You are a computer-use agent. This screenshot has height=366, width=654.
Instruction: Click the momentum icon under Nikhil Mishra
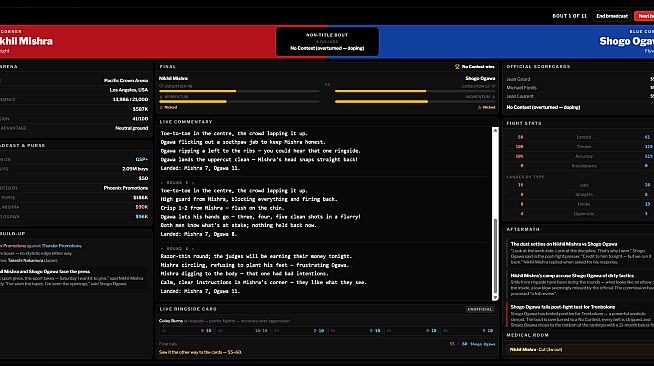tap(161, 97)
